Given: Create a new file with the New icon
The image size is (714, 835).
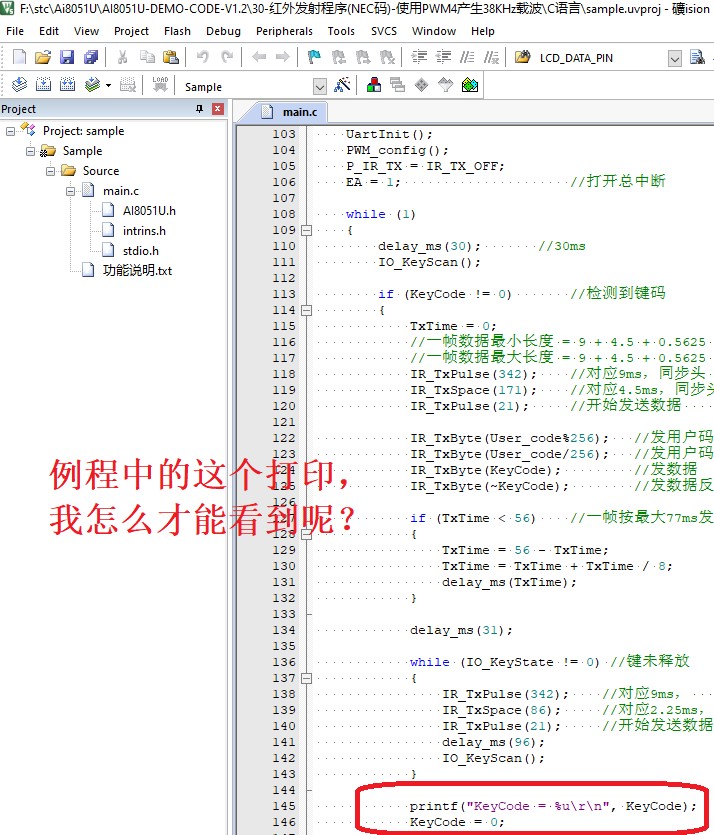Looking at the screenshot, I should click(19, 58).
